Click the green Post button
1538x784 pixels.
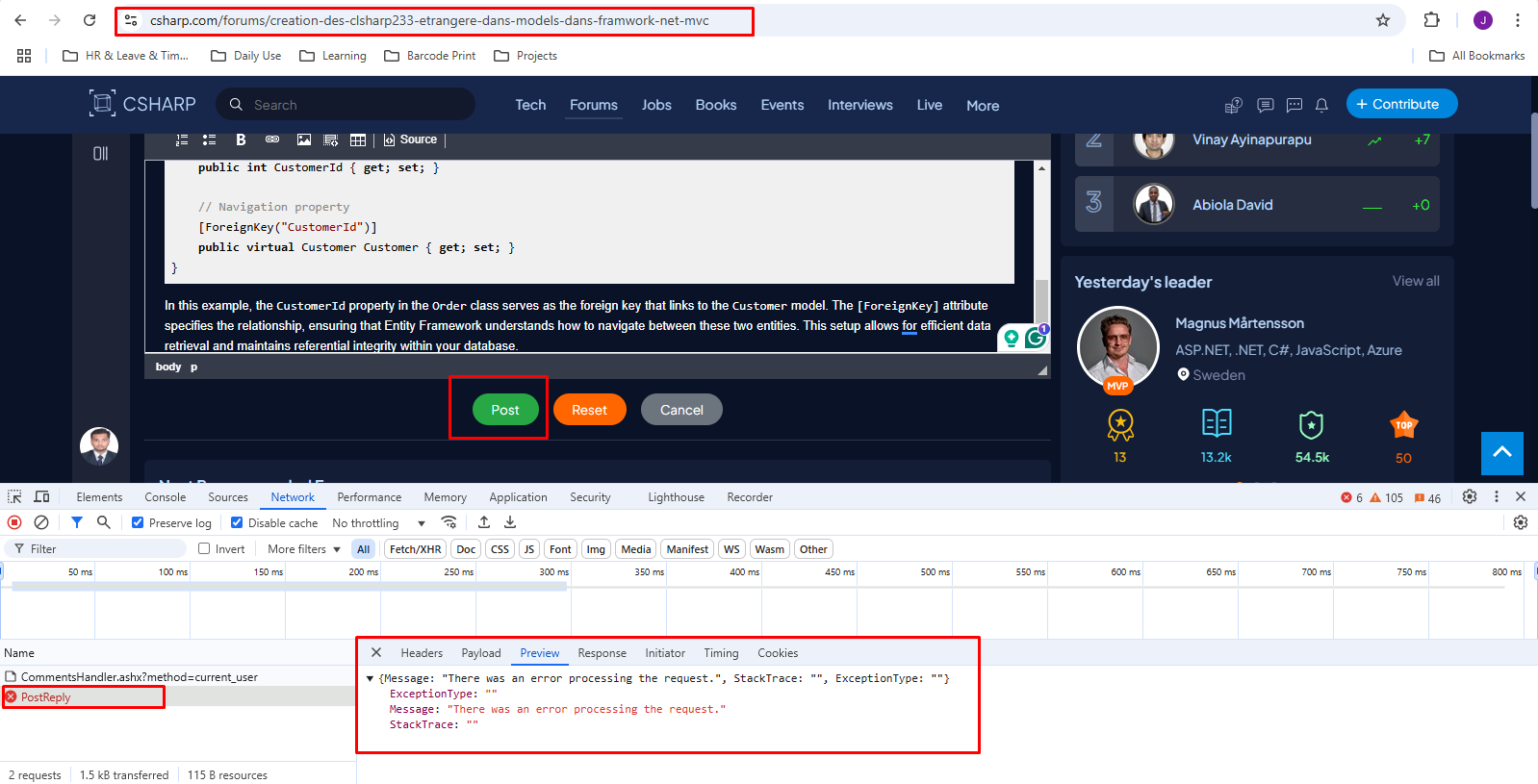pyautogui.click(x=505, y=410)
